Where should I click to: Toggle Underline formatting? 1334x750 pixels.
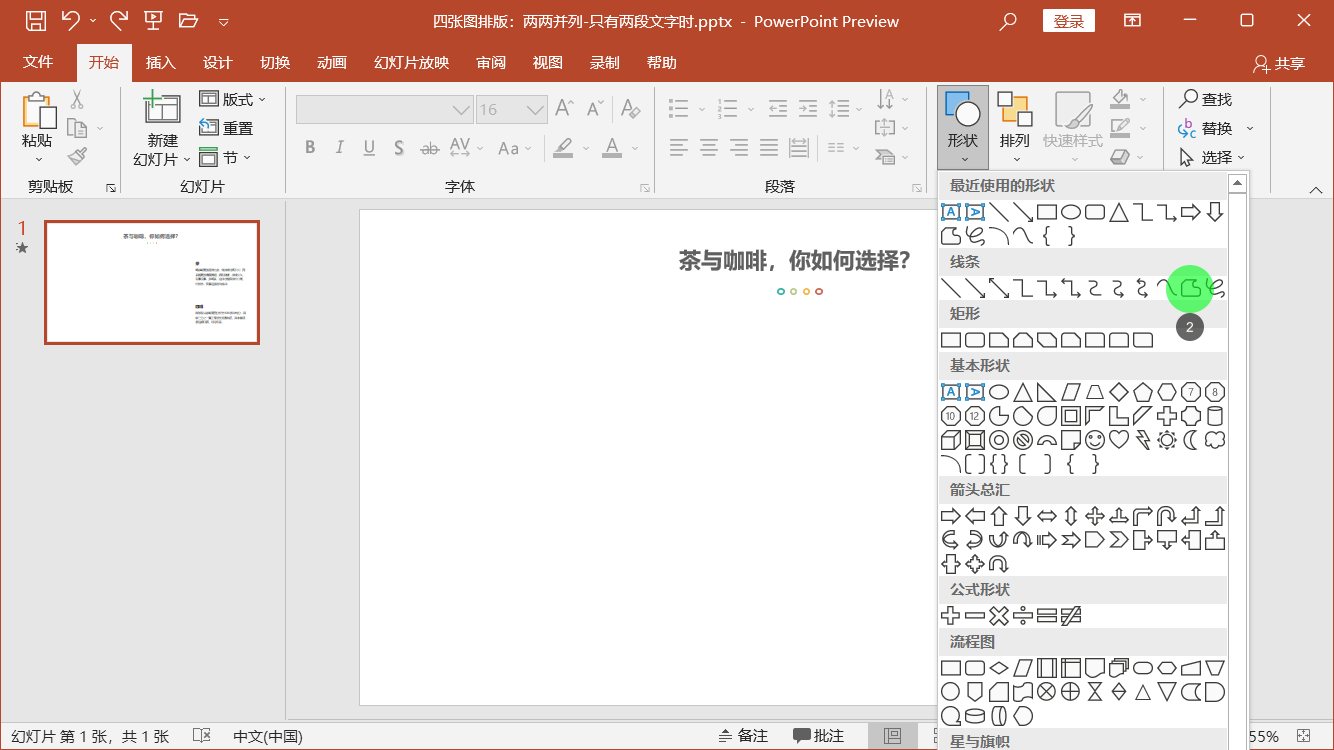pos(369,148)
